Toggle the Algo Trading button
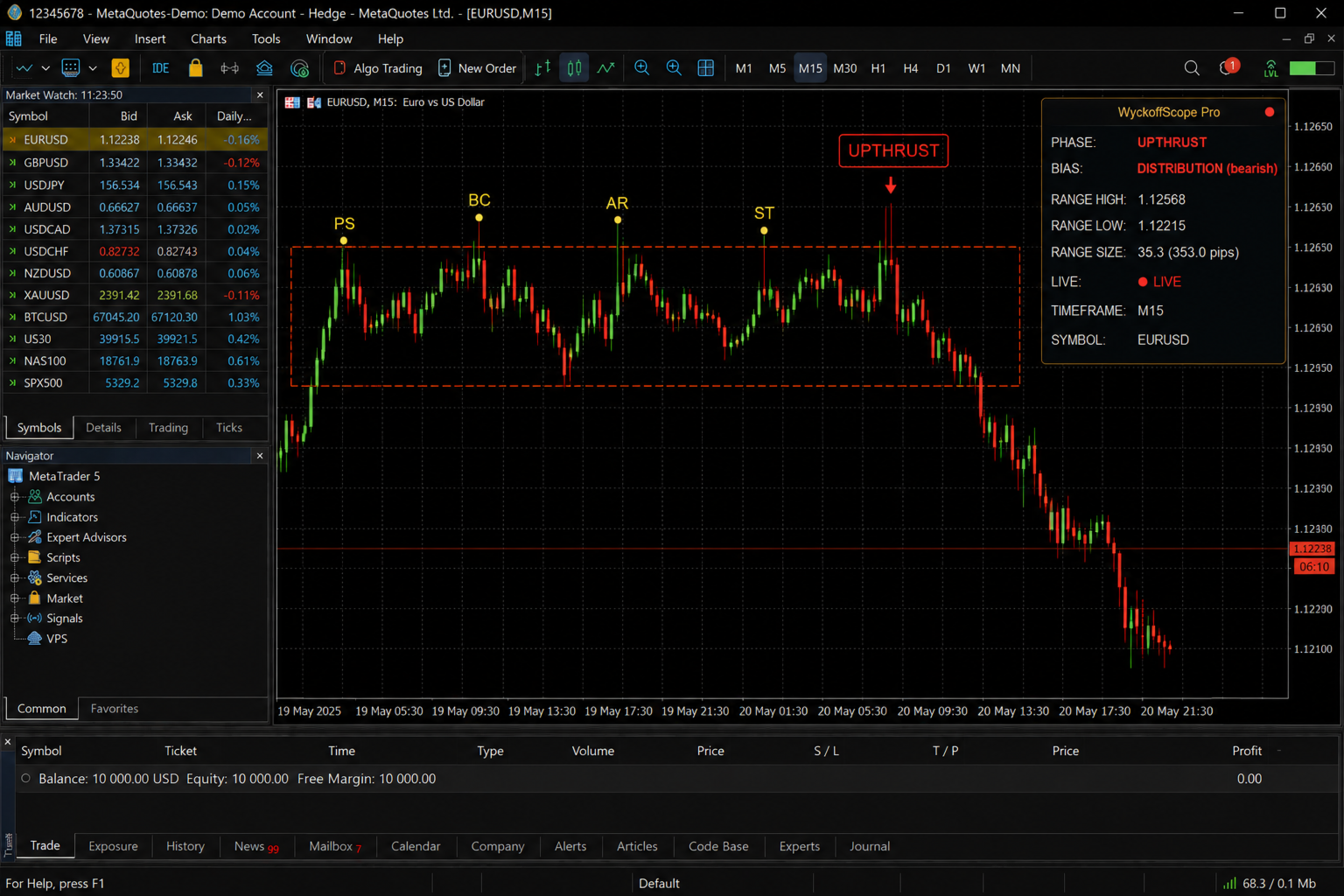Image resolution: width=1344 pixels, height=896 pixels. (x=377, y=68)
